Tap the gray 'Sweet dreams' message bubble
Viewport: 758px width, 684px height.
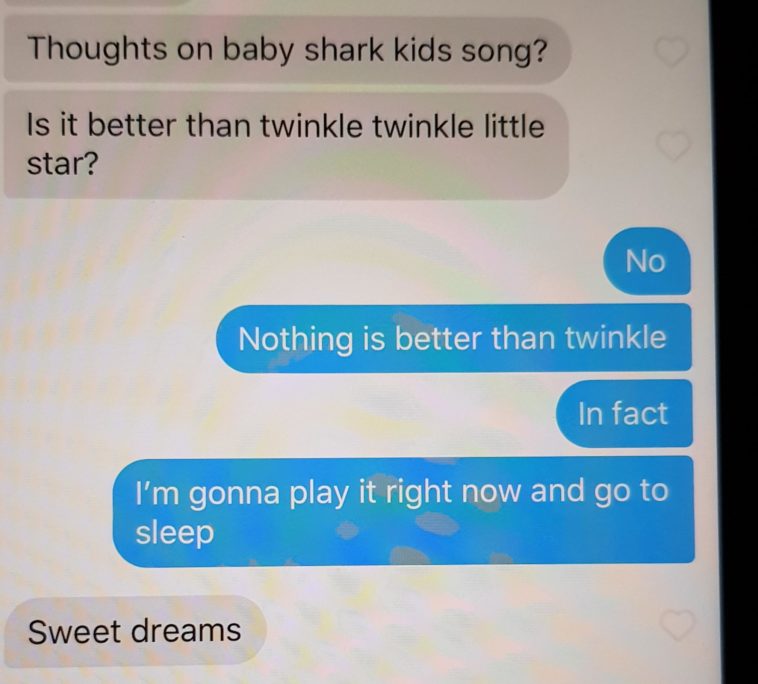click(135, 631)
